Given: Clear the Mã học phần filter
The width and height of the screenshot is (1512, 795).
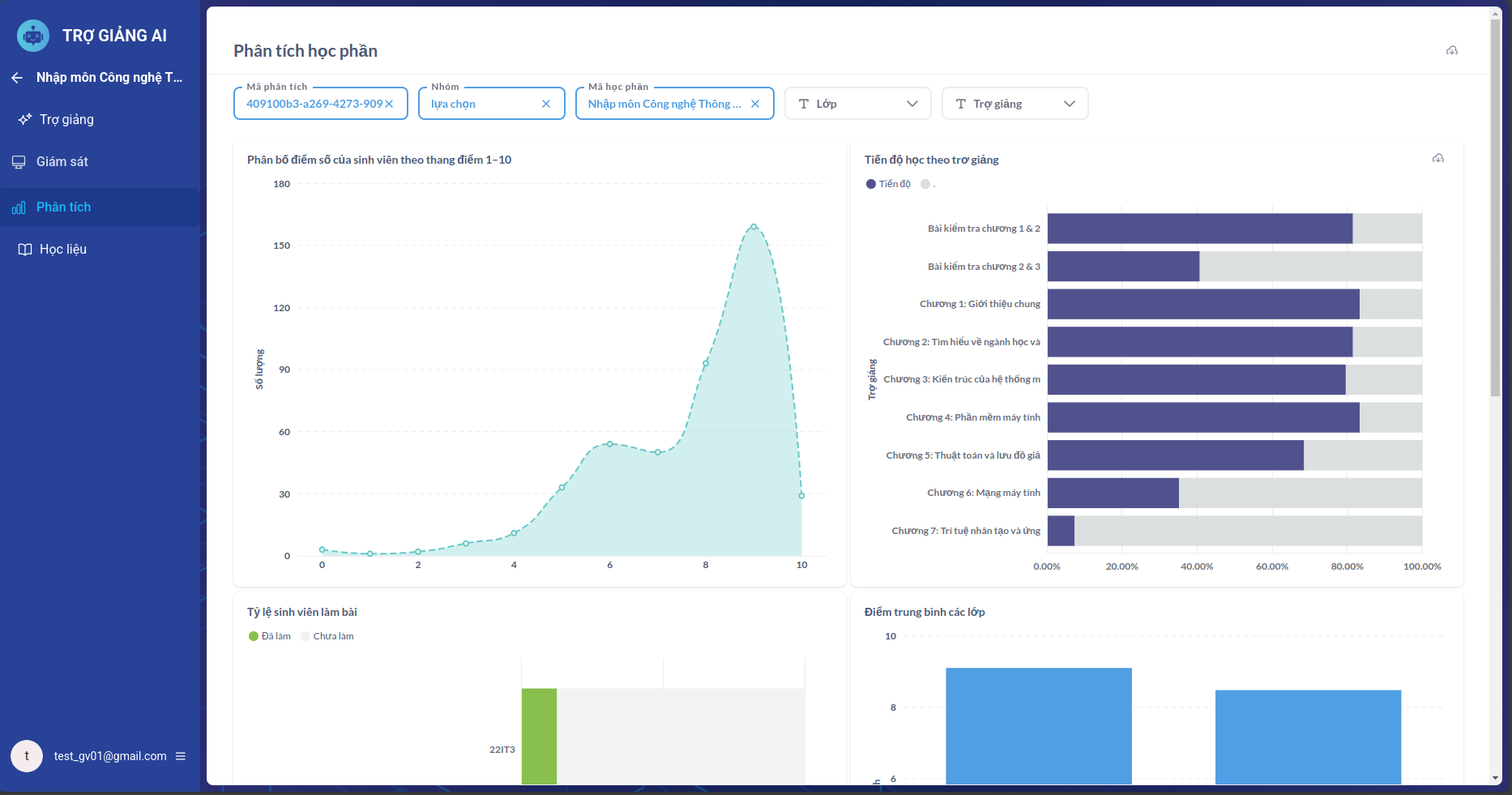Looking at the screenshot, I should (755, 104).
